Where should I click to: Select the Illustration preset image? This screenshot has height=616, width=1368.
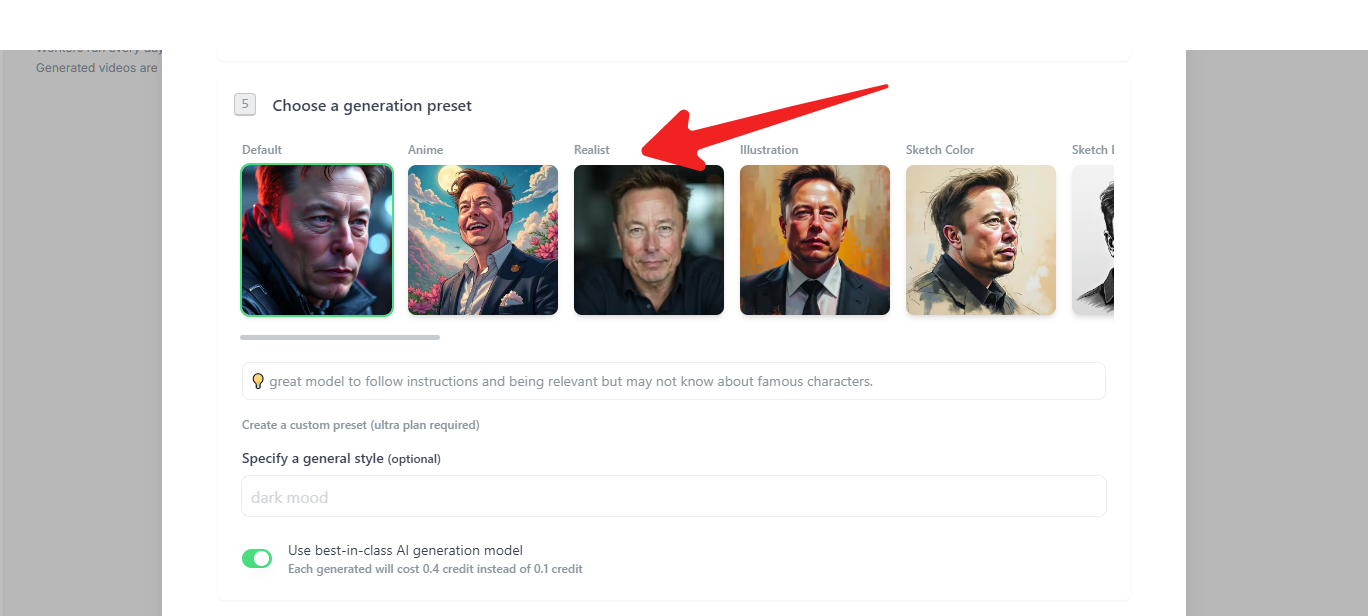pos(815,240)
